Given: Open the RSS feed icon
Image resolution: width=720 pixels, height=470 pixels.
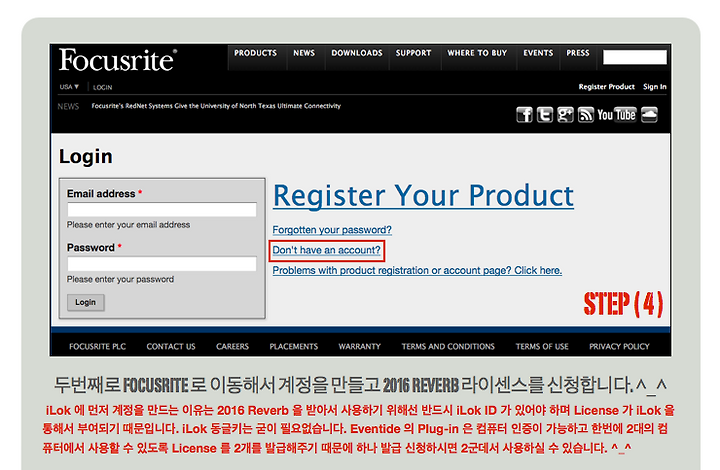Looking at the screenshot, I should (x=585, y=115).
